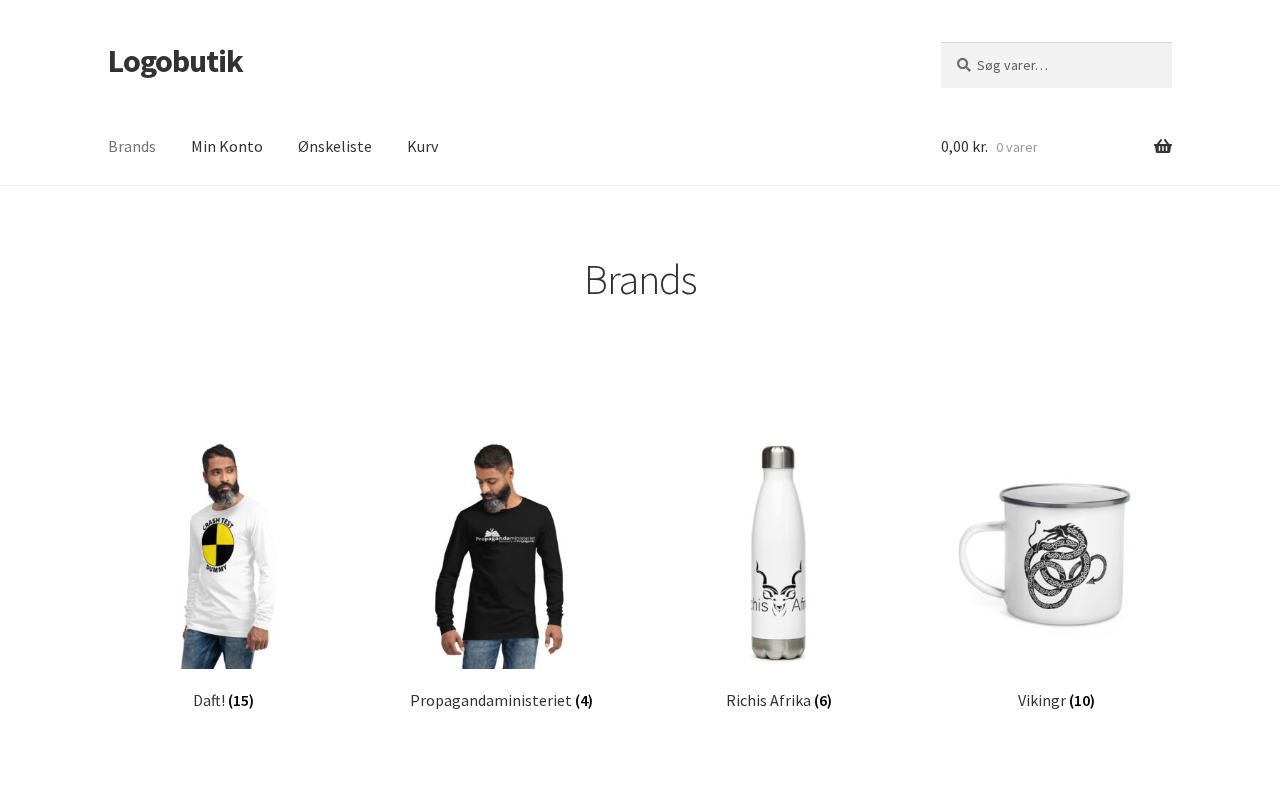The height and width of the screenshot is (800, 1280).
Task: Click the shopping basket icon
Action: tap(1162, 146)
